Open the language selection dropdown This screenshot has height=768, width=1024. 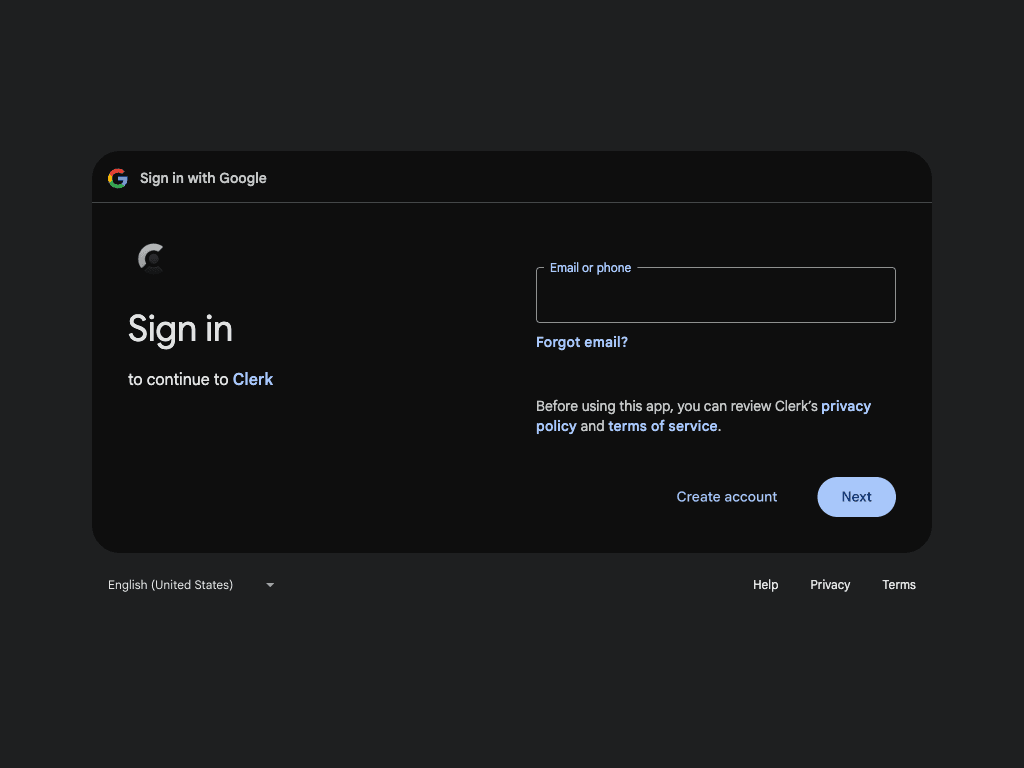[192, 585]
